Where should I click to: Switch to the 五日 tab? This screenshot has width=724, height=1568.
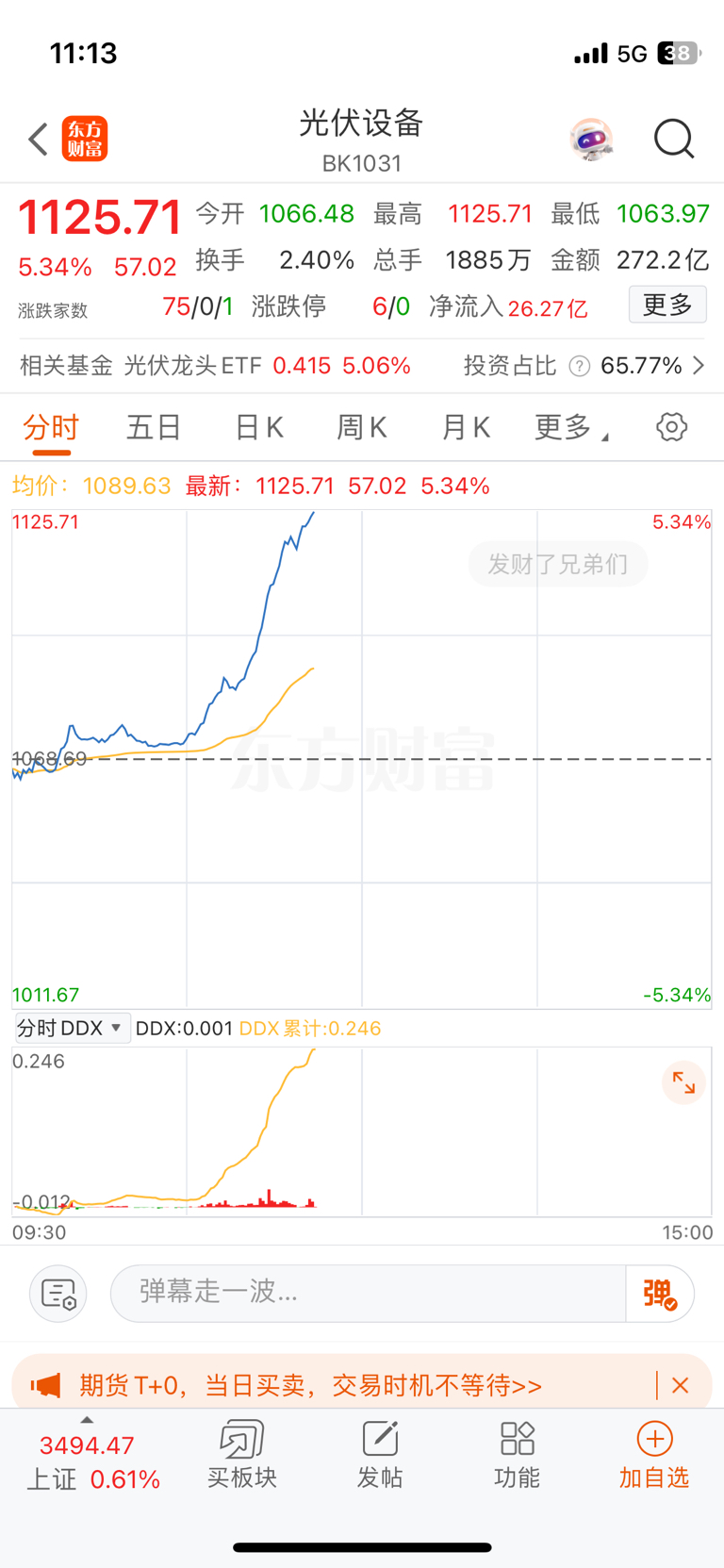[x=154, y=428]
